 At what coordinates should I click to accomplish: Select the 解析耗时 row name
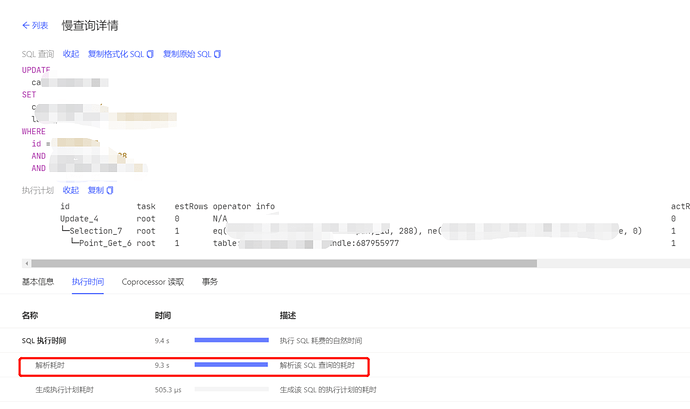pos(50,365)
